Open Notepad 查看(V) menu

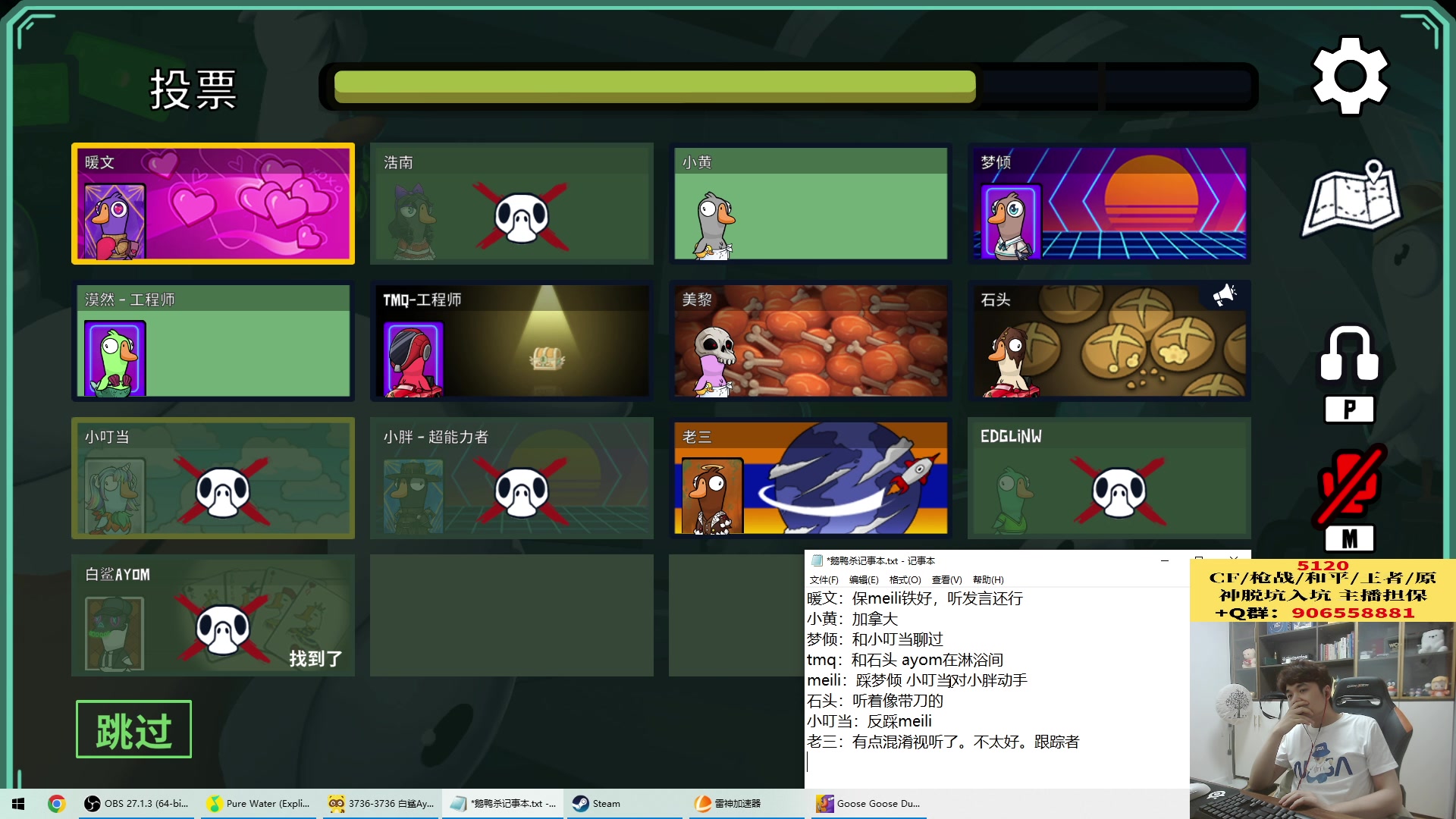tap(946, 580)
